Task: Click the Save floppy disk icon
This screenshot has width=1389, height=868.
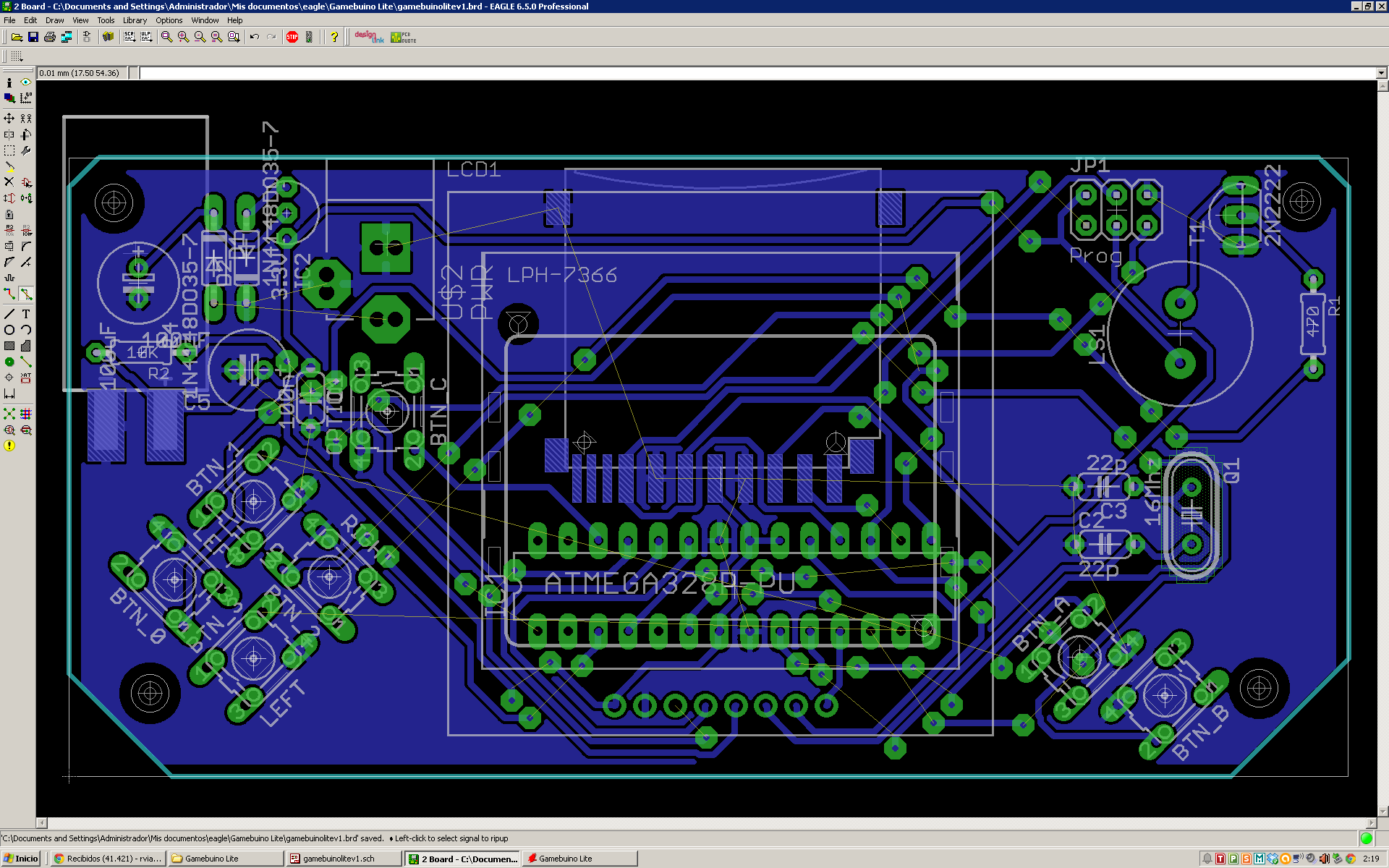Action: click(33, 37)
